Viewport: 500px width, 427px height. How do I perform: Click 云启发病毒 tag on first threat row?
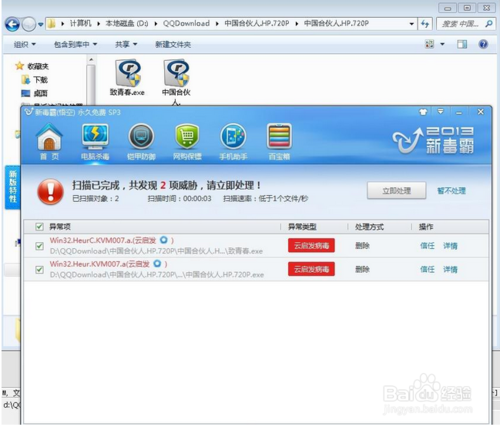point(311,246)
